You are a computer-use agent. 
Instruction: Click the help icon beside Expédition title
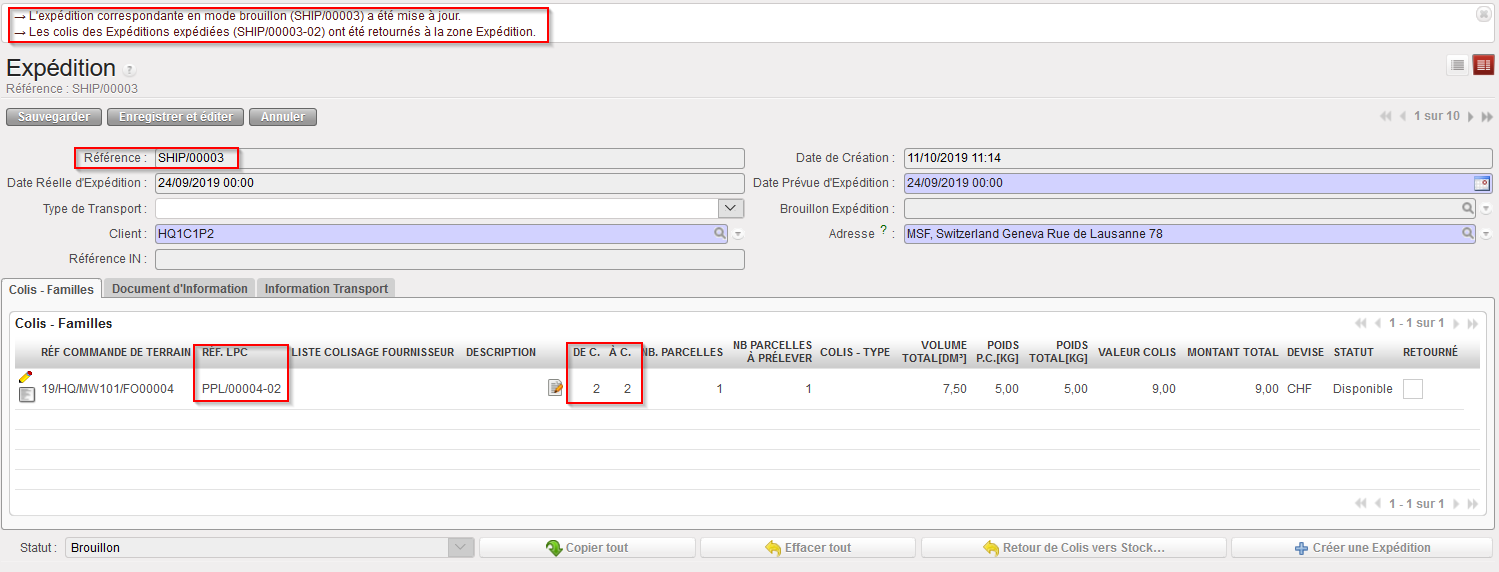pyautogui.click(x=130, y=70)
